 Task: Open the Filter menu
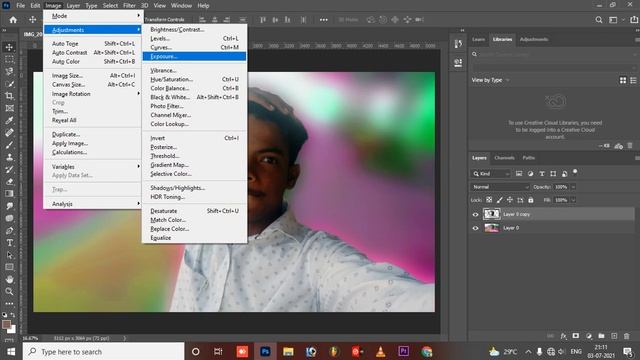129,6
